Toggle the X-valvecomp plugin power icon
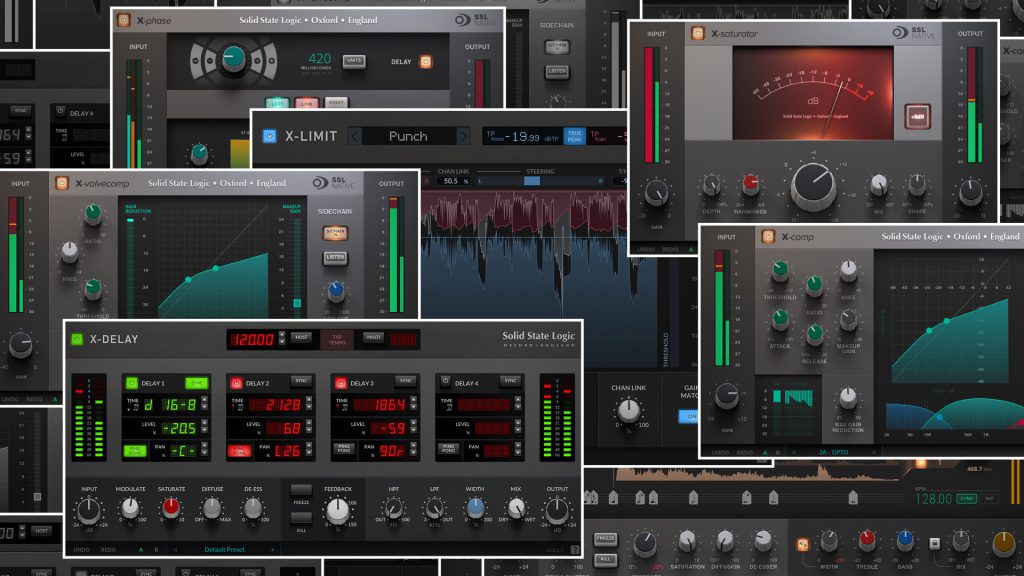 pyautogui.click(x=62, y=184)
